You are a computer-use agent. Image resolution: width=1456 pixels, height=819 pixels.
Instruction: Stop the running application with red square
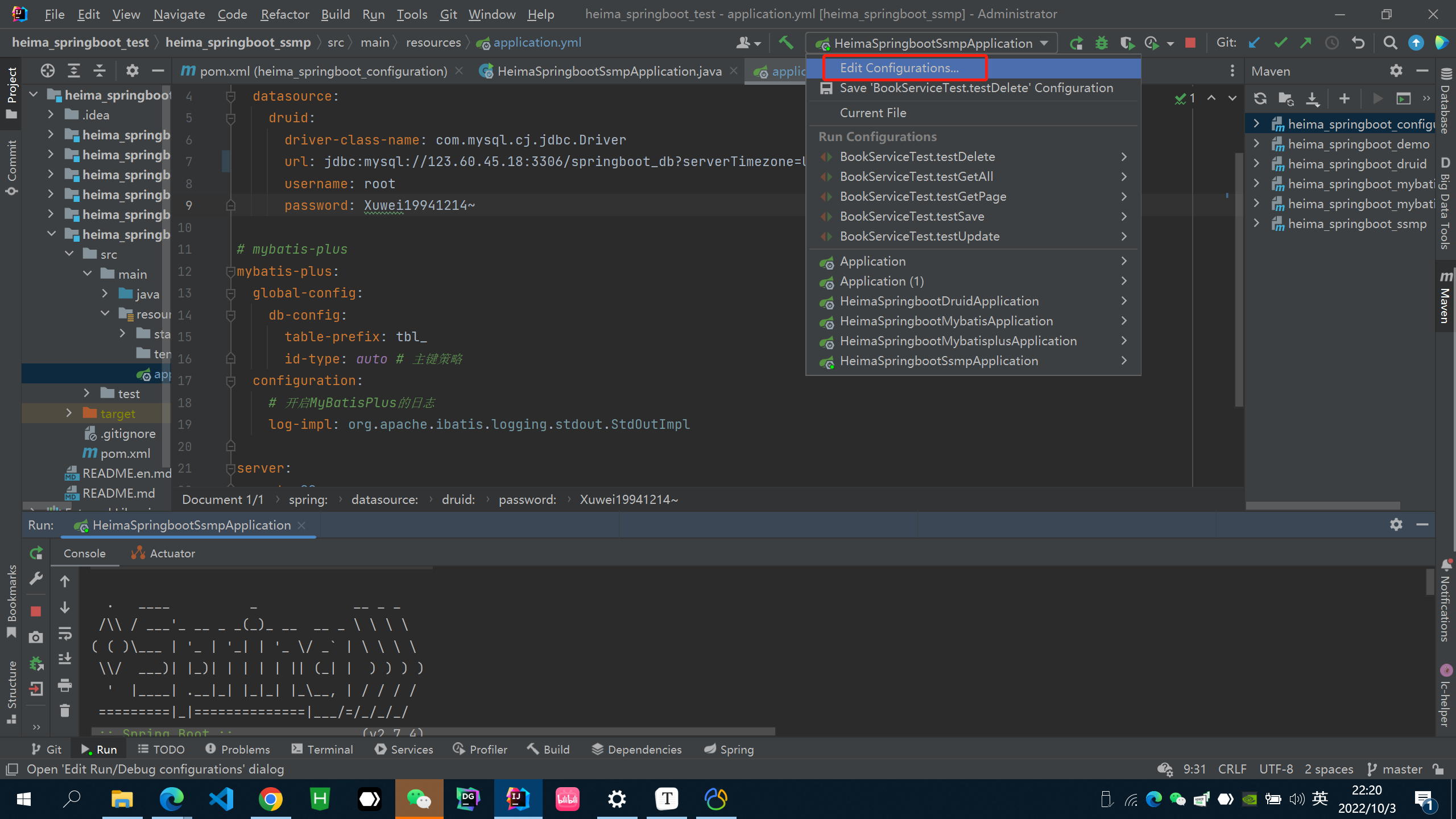click(x=1190, y=43)
